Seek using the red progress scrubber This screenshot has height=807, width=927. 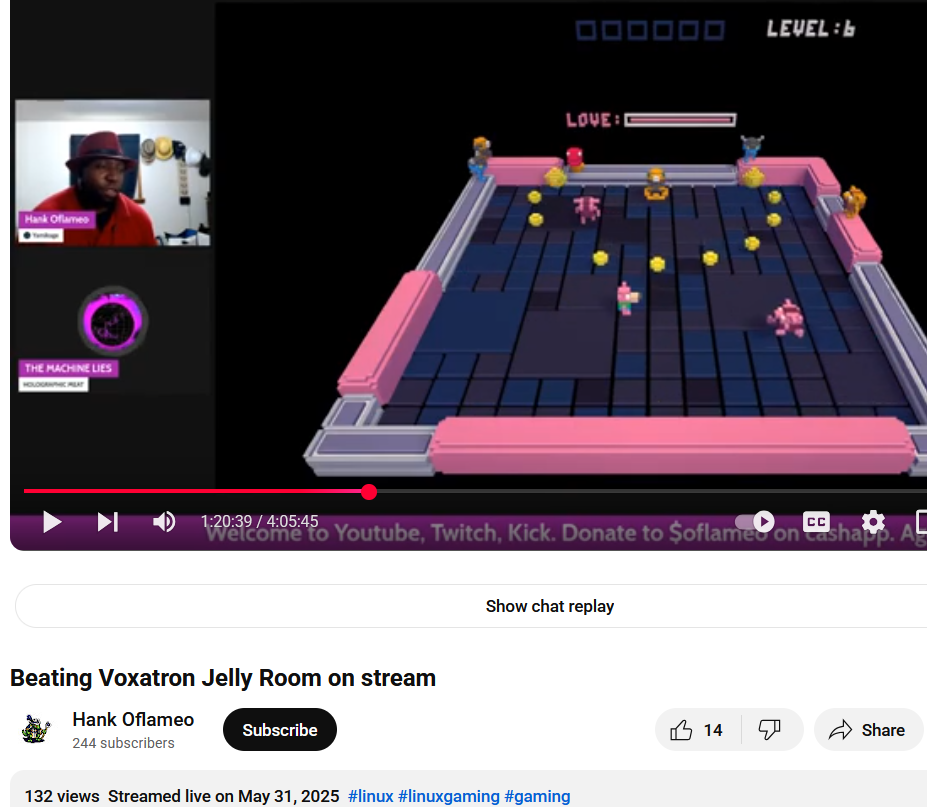click(369, 492)
